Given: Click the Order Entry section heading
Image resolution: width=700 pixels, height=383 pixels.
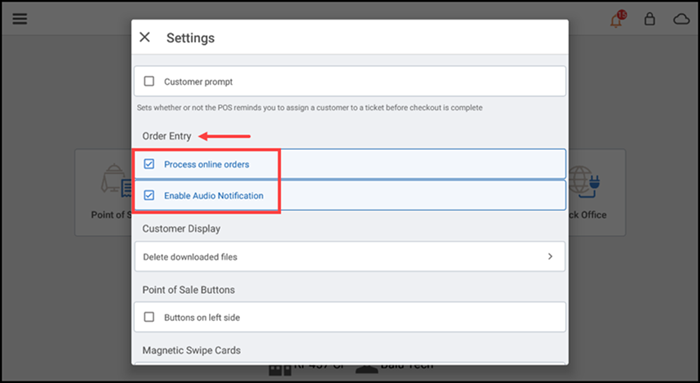Looking at the screenshot, I should point(167,136).
